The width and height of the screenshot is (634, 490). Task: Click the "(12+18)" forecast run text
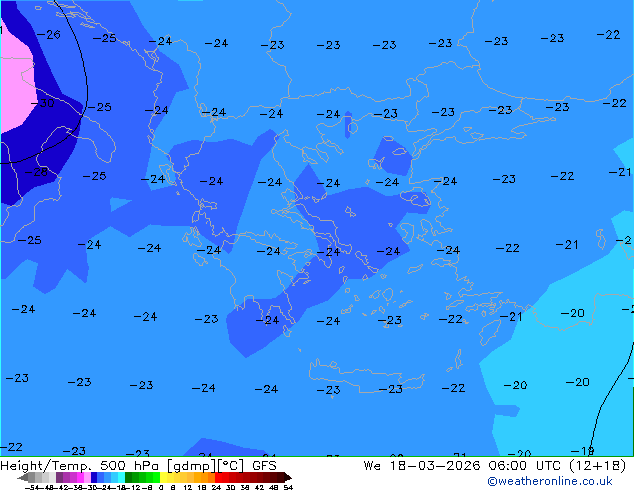tap(598, 466)
